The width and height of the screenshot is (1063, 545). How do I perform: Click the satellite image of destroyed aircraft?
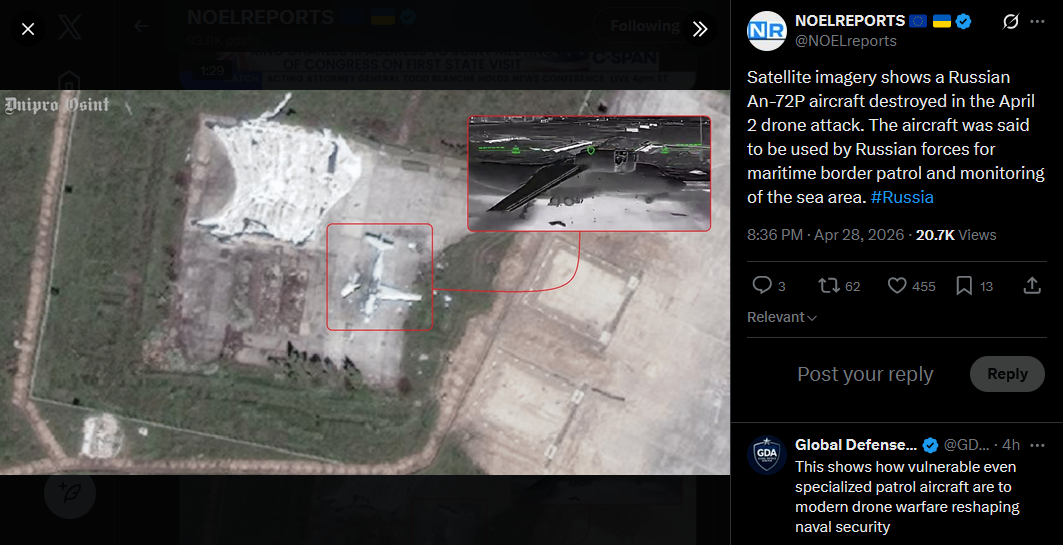(x=365, y=282)
